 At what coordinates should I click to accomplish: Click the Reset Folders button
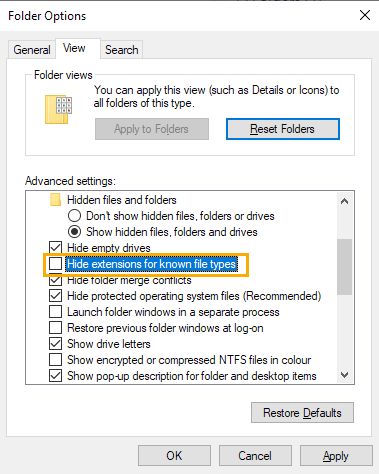[283, 129]
